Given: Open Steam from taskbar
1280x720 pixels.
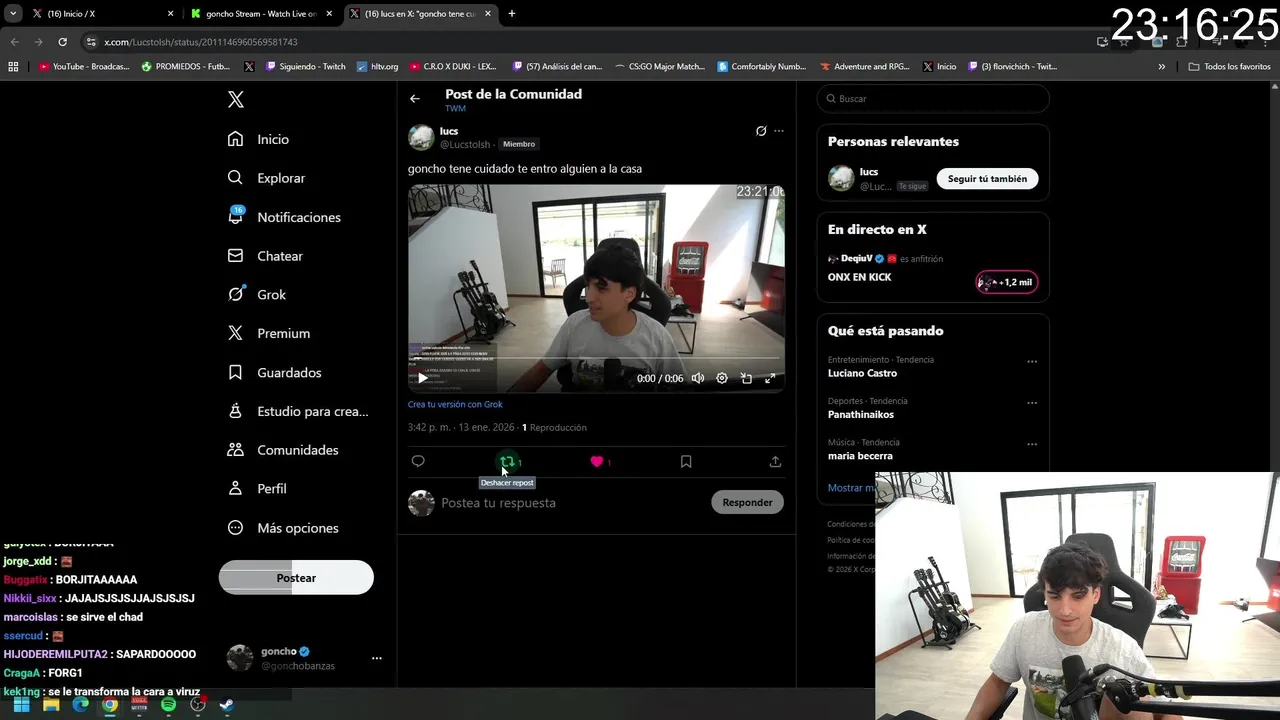Looking at the screenshot, I should [227, 705].
